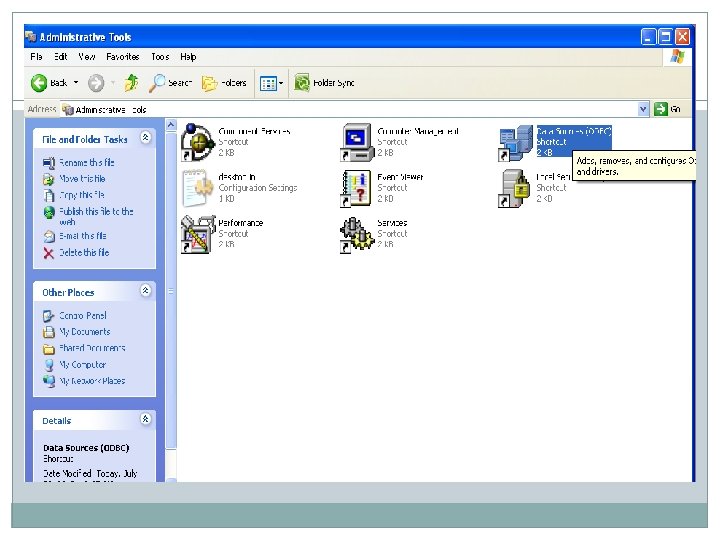Click the Folder Sync toolbar button
Screen dimensions: 720x540
[324, 83]
